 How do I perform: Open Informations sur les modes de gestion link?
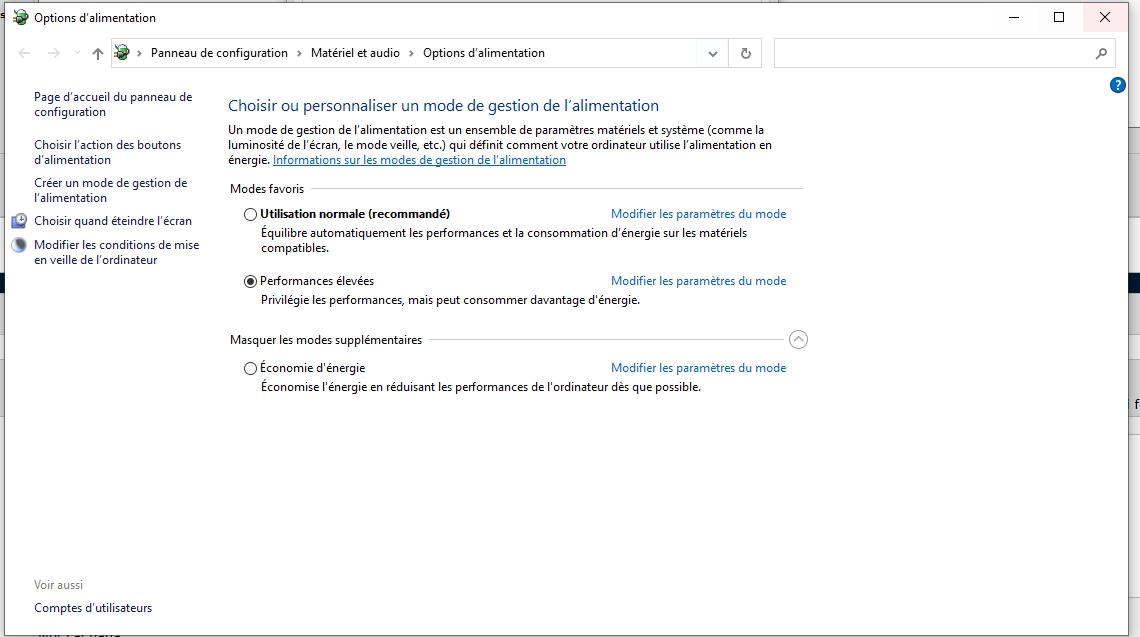[x=419, y=160]
